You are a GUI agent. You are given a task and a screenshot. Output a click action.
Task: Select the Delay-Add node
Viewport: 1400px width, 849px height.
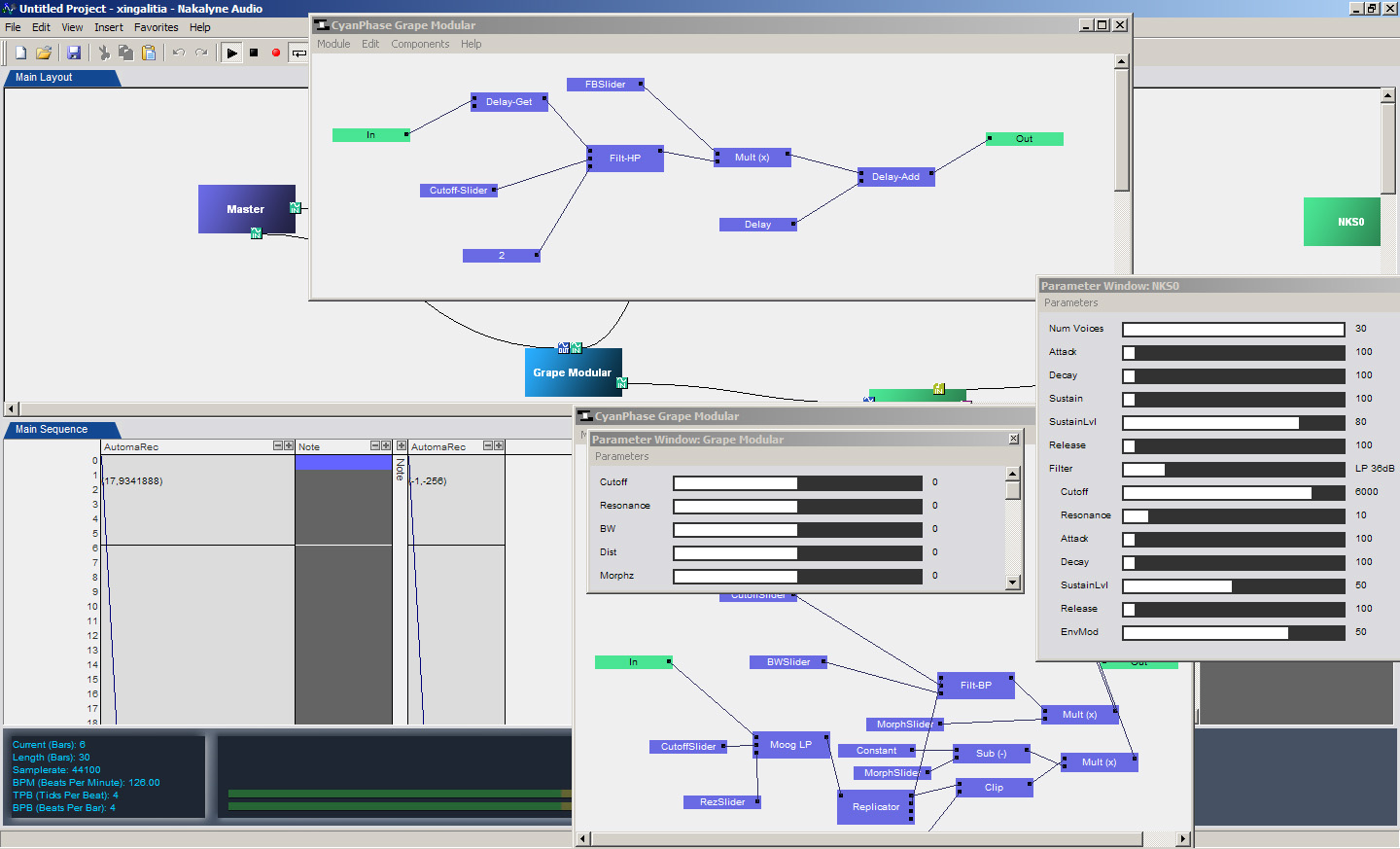[896, 177]
